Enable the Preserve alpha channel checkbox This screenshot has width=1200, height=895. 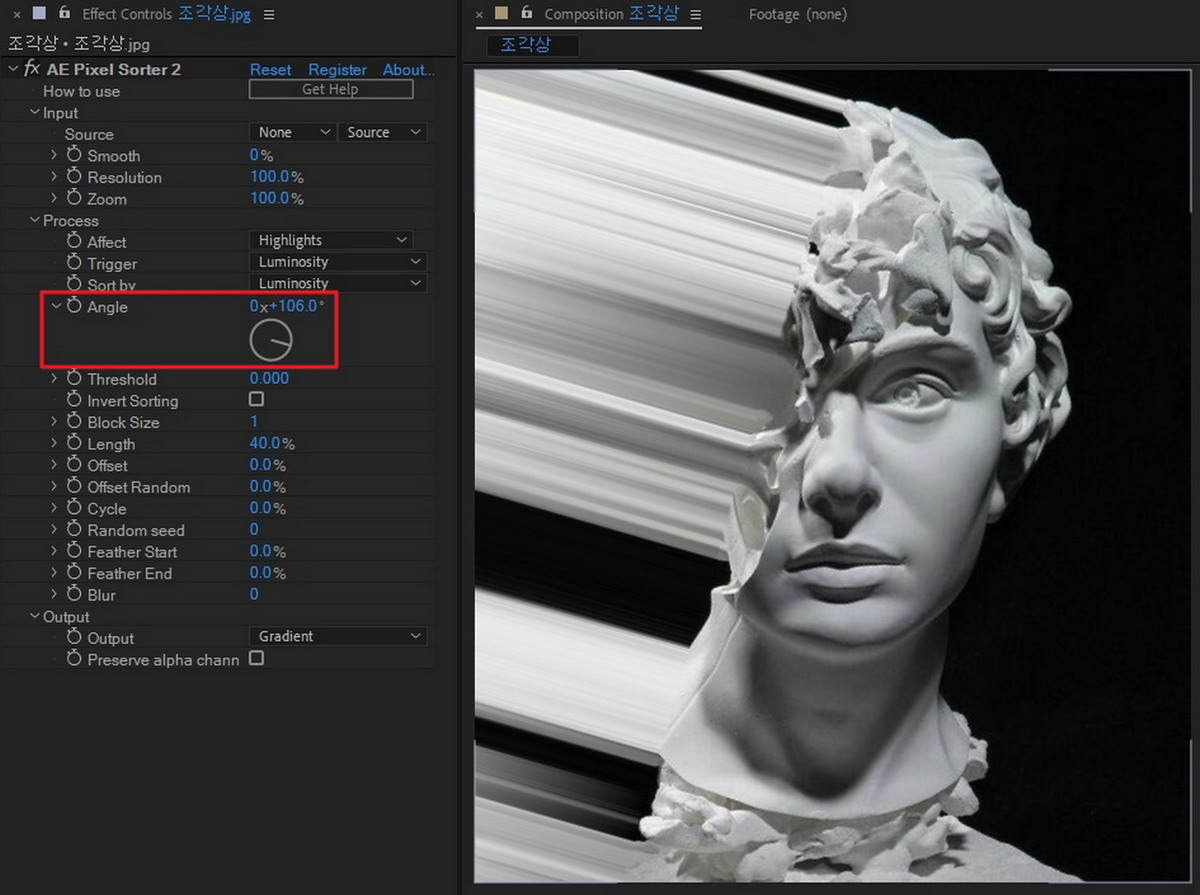(x=256, y=658)
